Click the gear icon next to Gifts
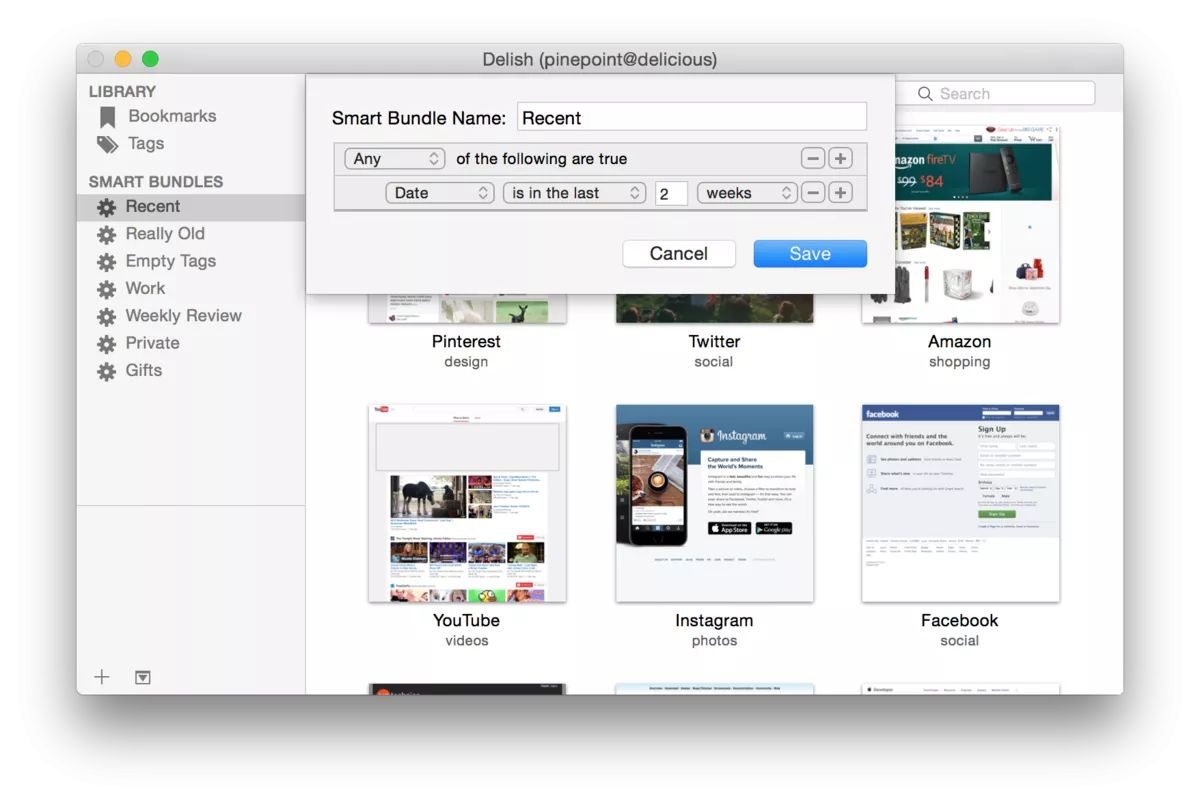Image resolution: width=1200 pixels, height=804 pixels. pos(106,371)
